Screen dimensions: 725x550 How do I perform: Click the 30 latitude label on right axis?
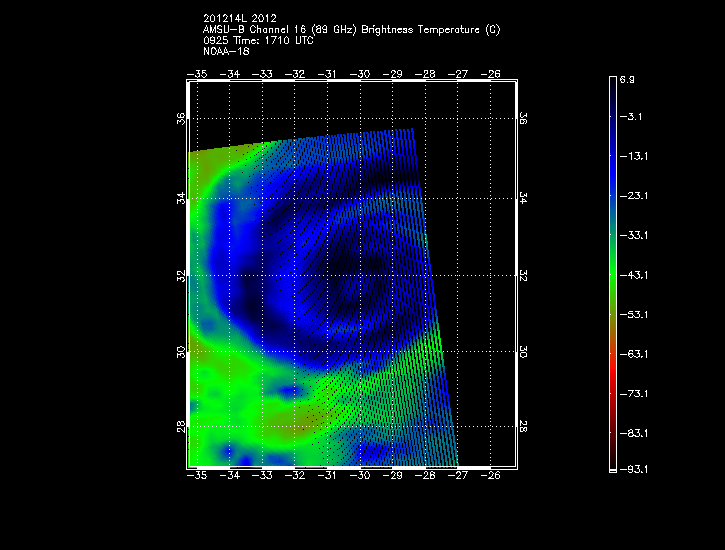[x=524, y=352]
